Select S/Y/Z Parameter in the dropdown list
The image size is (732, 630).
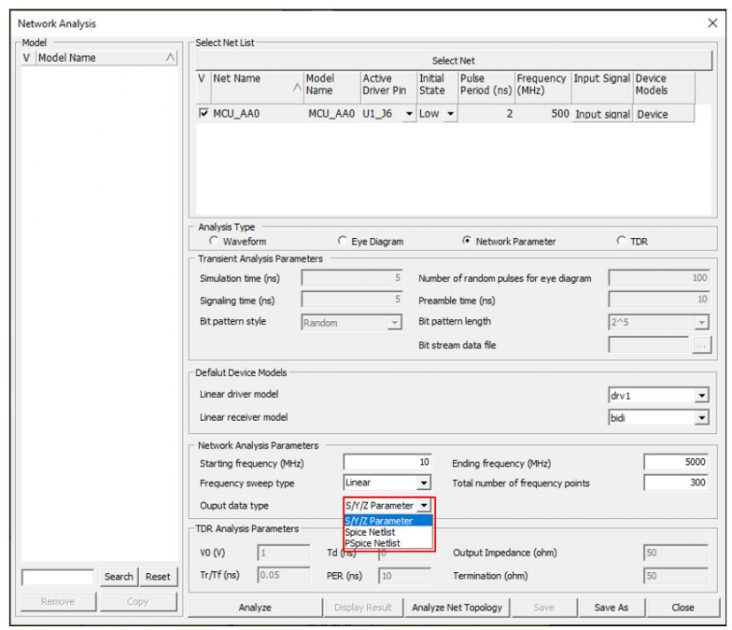(378, 520)
